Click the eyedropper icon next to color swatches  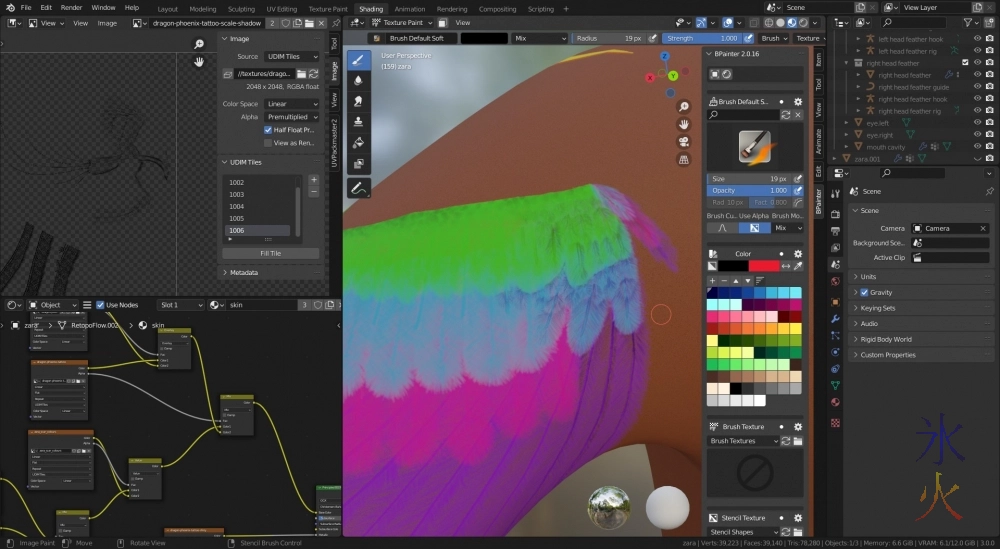pos(799,266)
